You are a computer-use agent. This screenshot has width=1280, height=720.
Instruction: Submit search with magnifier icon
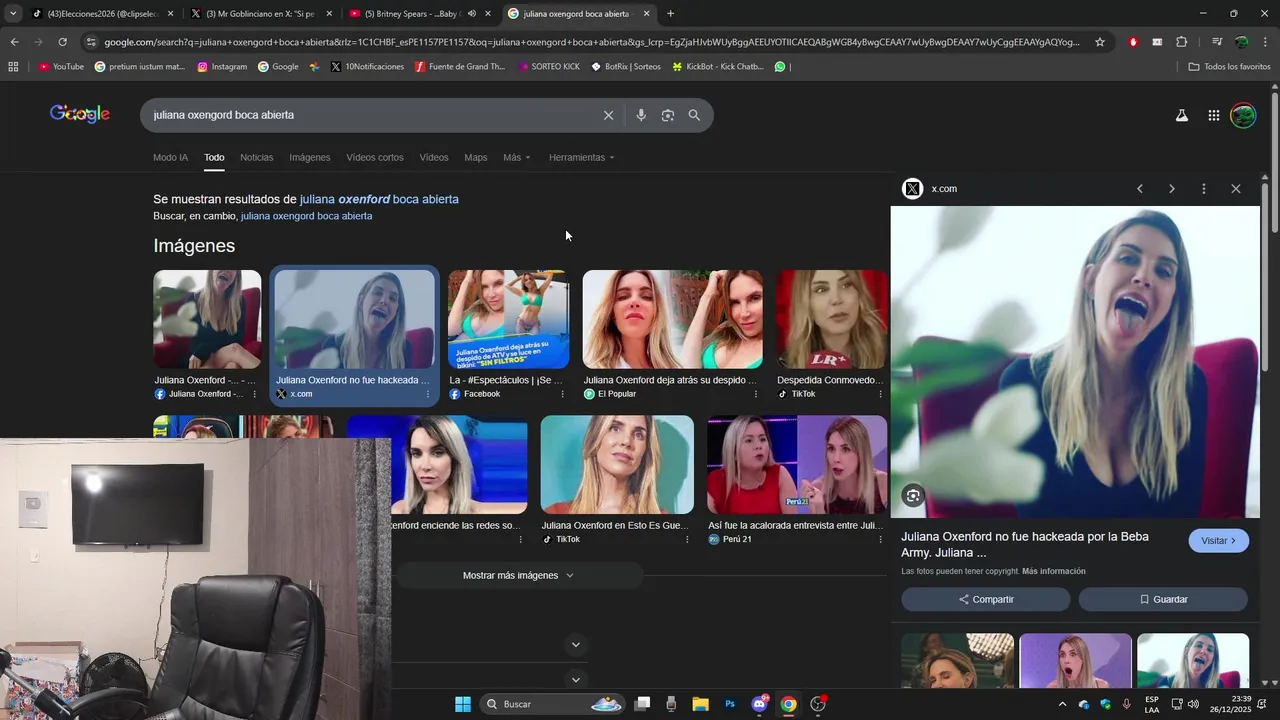point(694,115)
